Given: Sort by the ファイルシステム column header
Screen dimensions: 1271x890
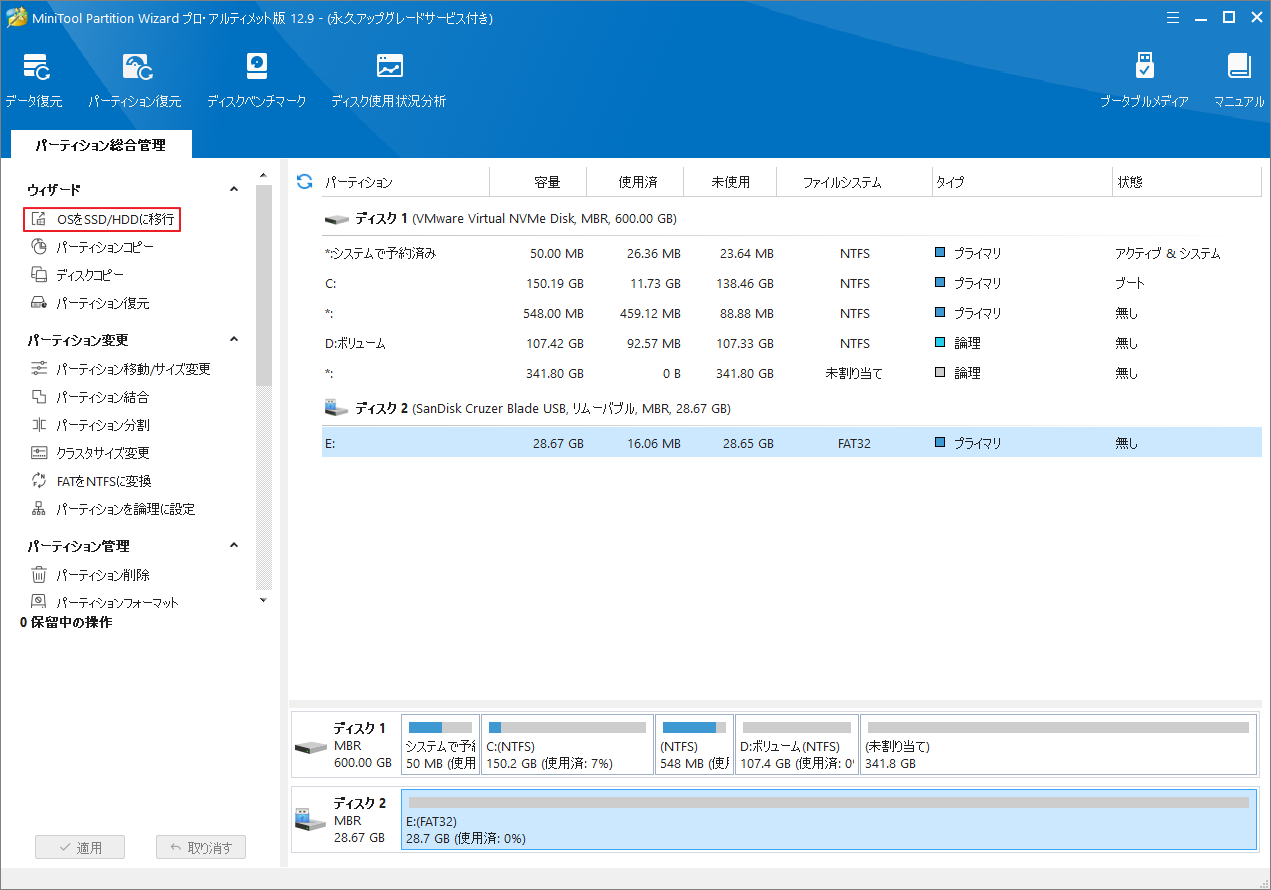Looking at the screenshot, I should 842,182.
